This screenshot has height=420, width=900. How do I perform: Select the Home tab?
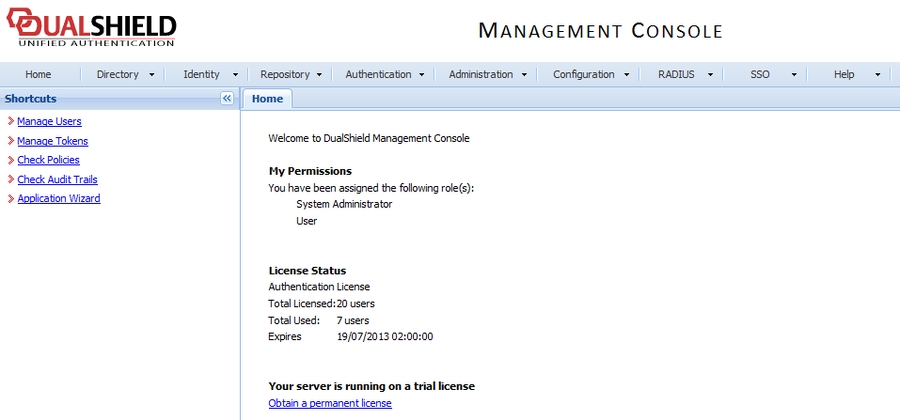[x=267, y=98]
